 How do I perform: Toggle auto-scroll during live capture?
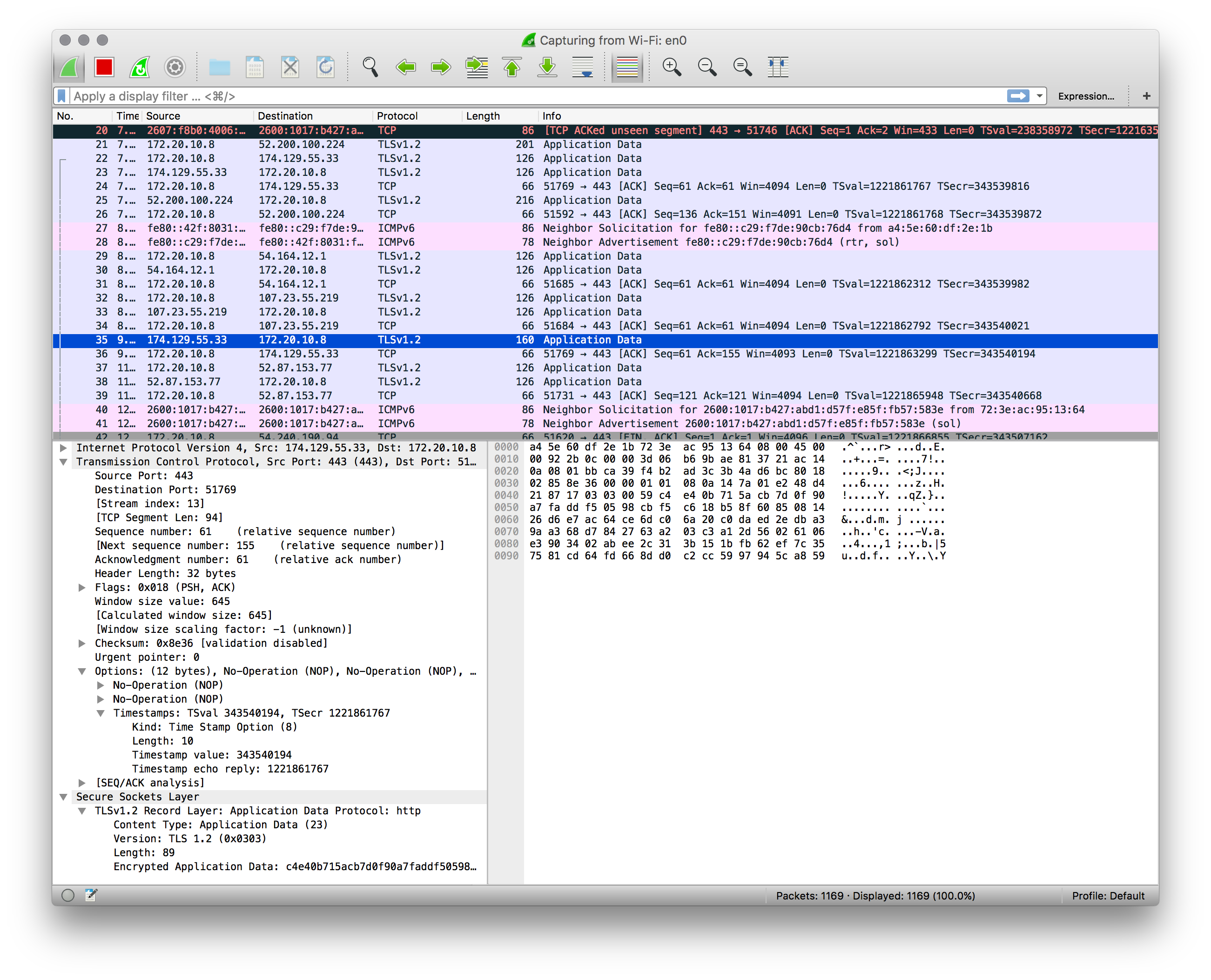click(x=582, y=67)
